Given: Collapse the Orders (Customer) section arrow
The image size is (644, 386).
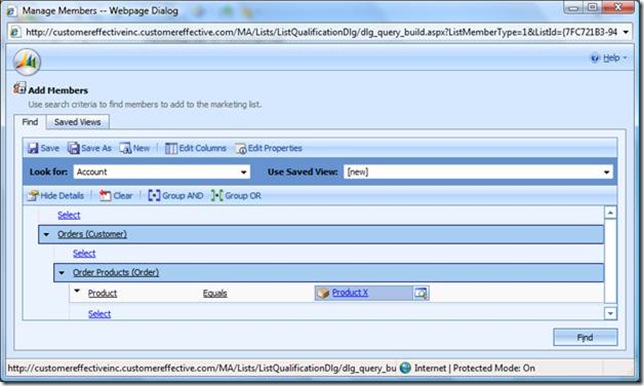Looking at the screenshot, I should (x=46, y=234).
